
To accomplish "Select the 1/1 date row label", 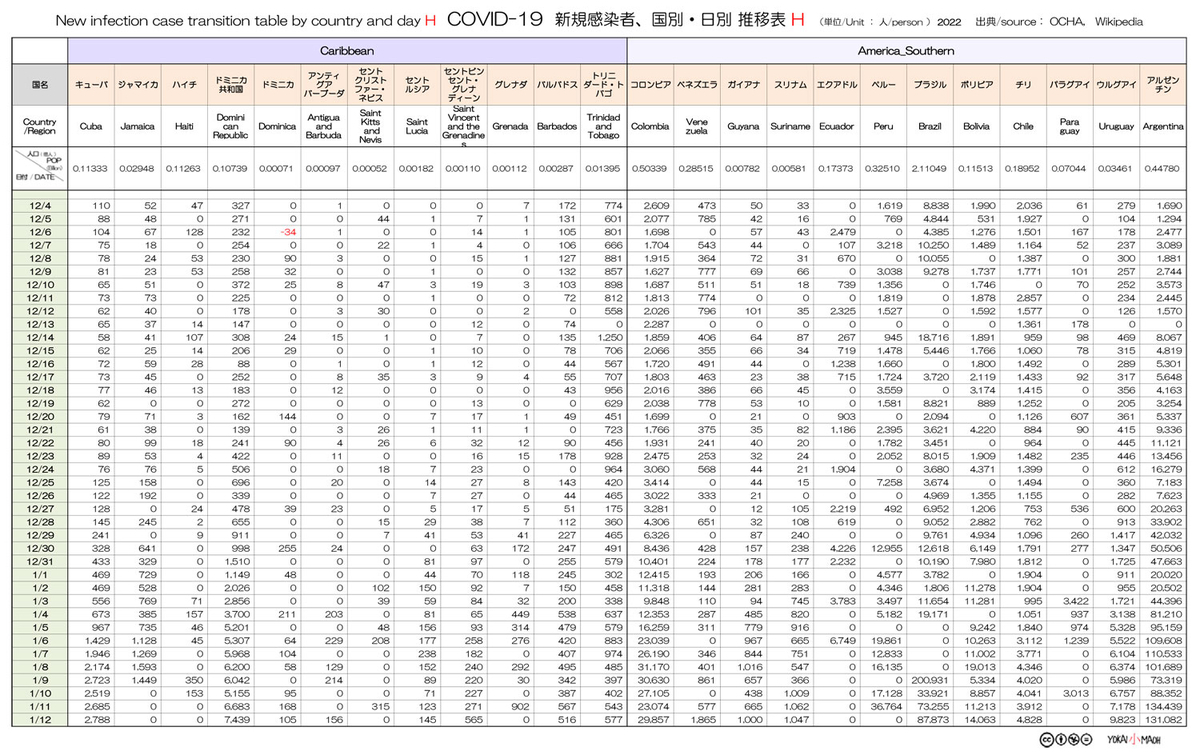I will [39, 574].
